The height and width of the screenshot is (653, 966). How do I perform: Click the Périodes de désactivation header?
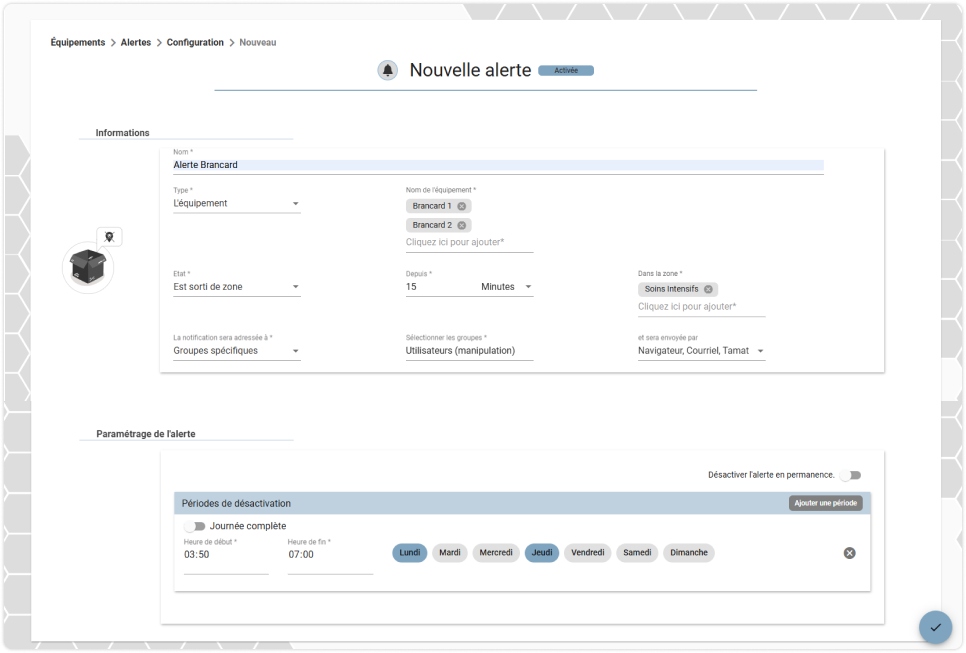236,503
